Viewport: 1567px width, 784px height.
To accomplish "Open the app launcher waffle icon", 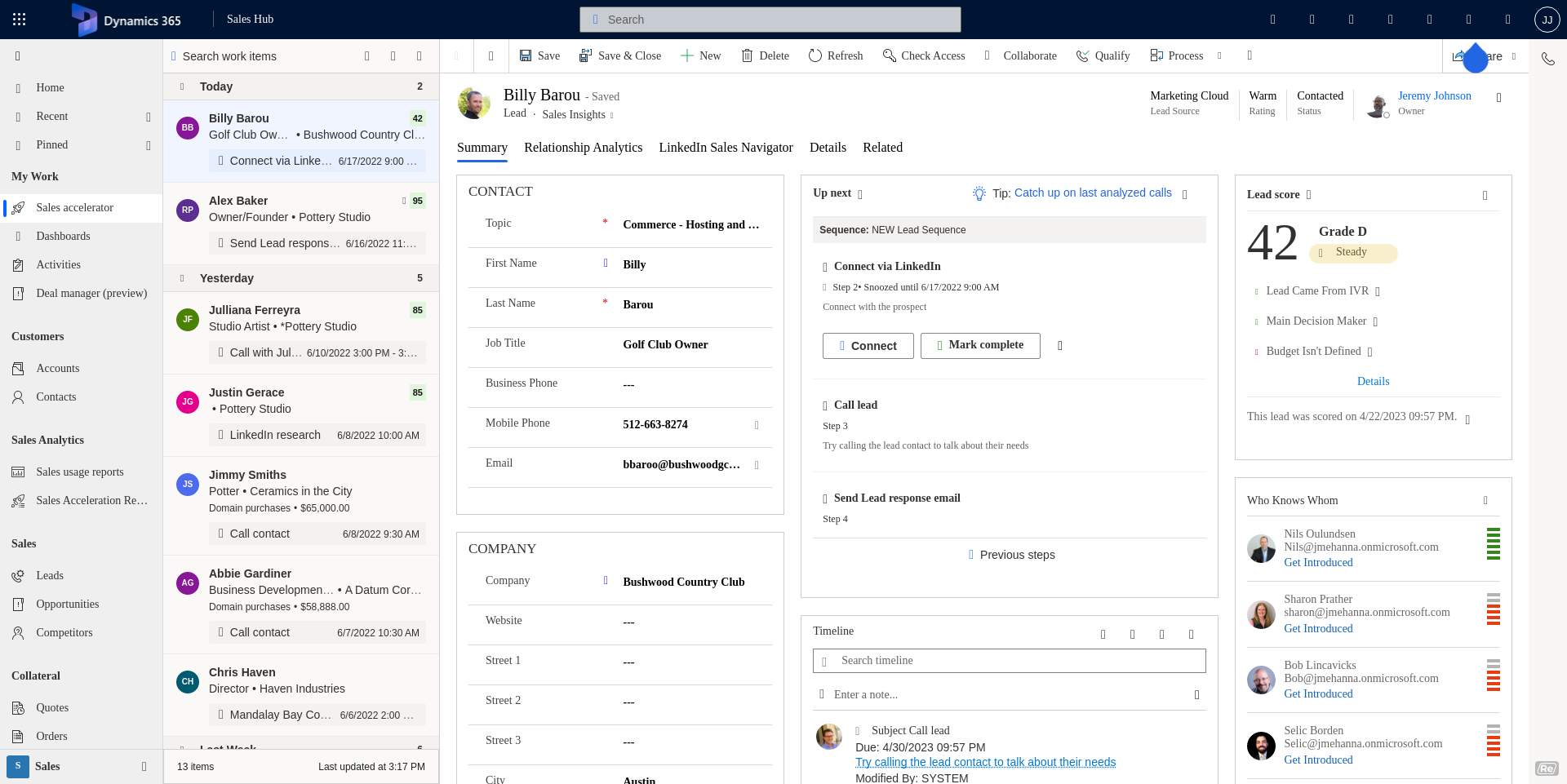I will (20, 20).
